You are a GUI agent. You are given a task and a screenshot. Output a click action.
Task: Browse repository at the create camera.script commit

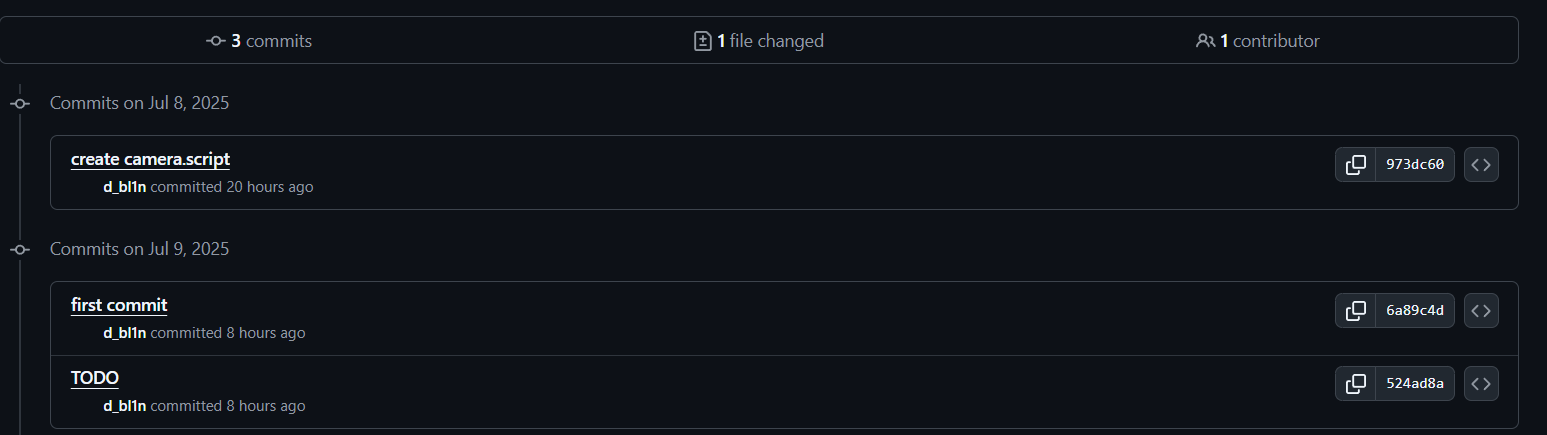click(1481, 165)
